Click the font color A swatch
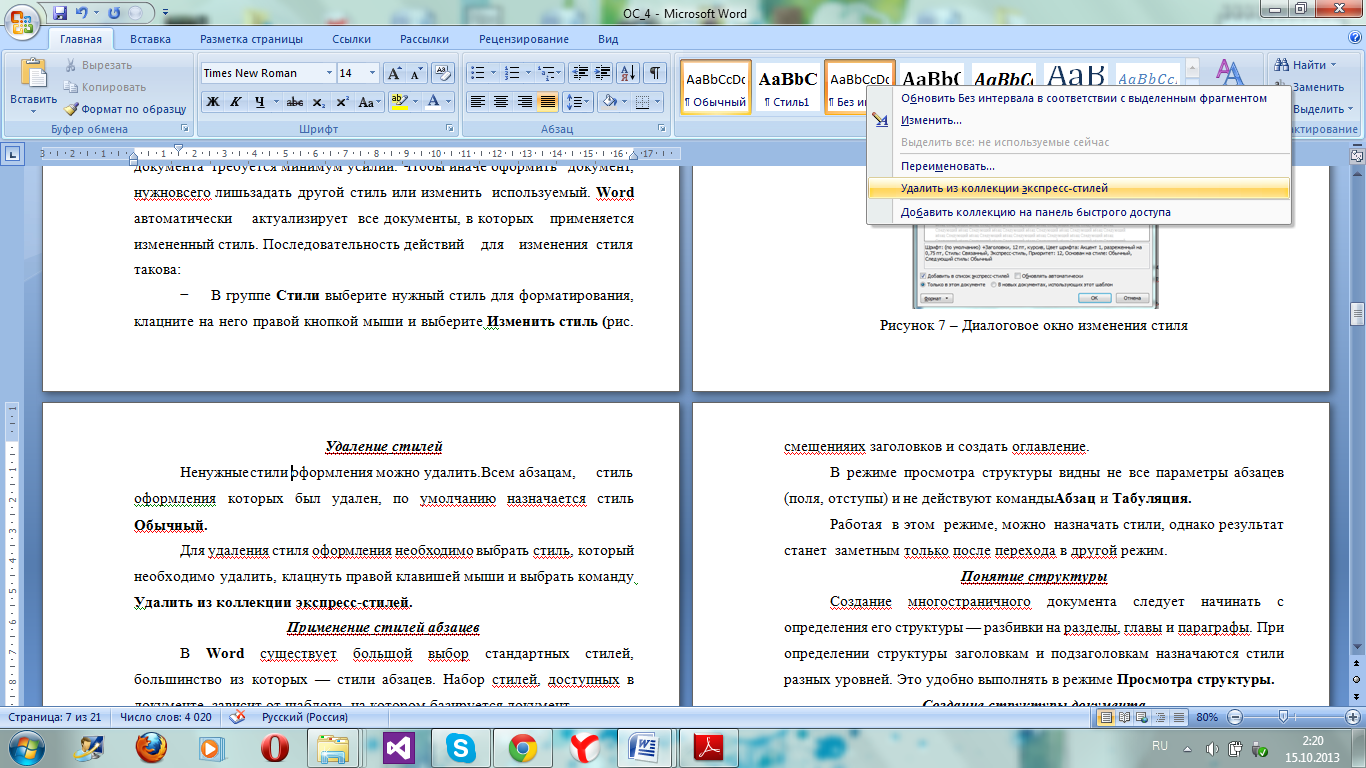1366x768 pixels. tap(433, 102)
